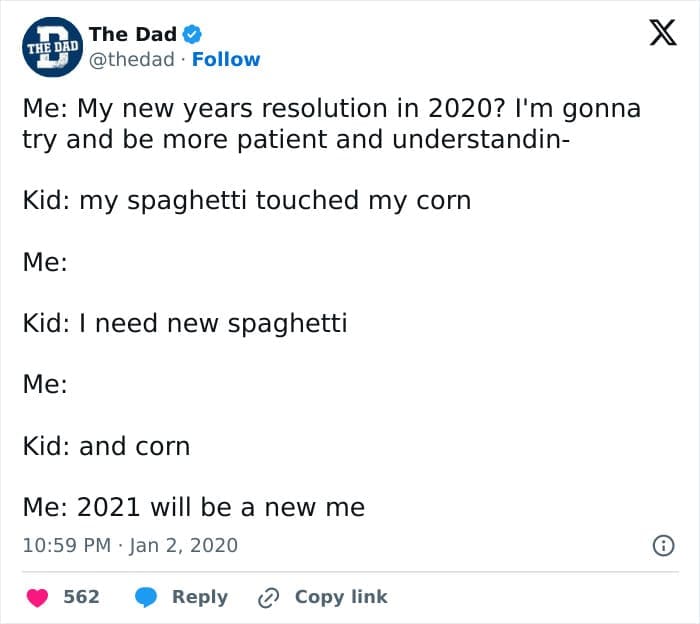Like the tweet with the heart icon
The width and height of the screenshot is (700, 624).
click(x=37, y=597)
